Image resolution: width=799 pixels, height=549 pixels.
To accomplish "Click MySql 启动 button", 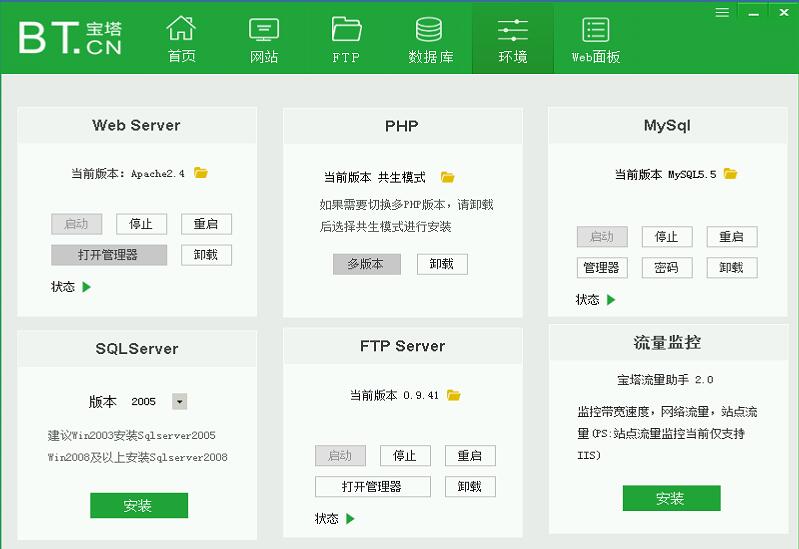I will (602, 237).
